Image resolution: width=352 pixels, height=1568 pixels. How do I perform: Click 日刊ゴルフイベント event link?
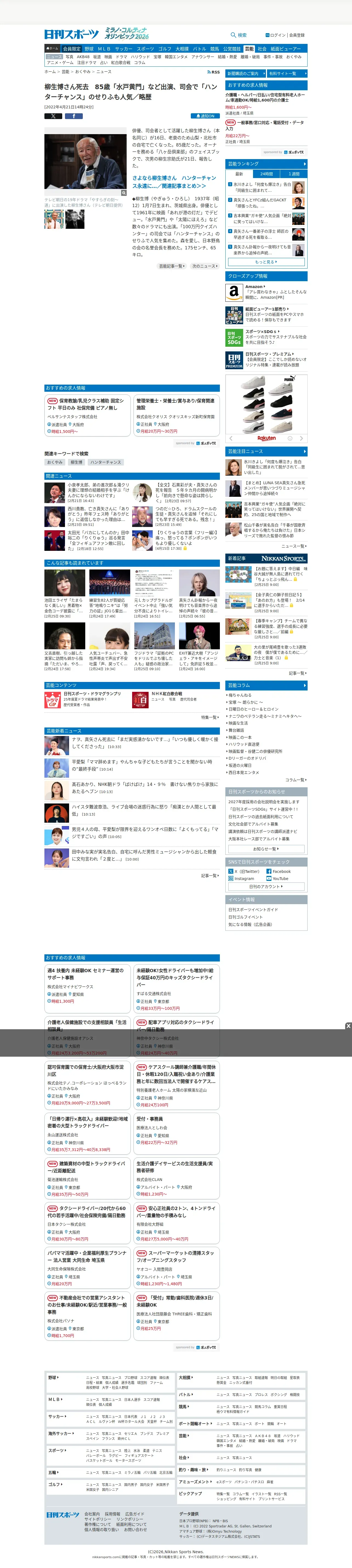[246, 917]
